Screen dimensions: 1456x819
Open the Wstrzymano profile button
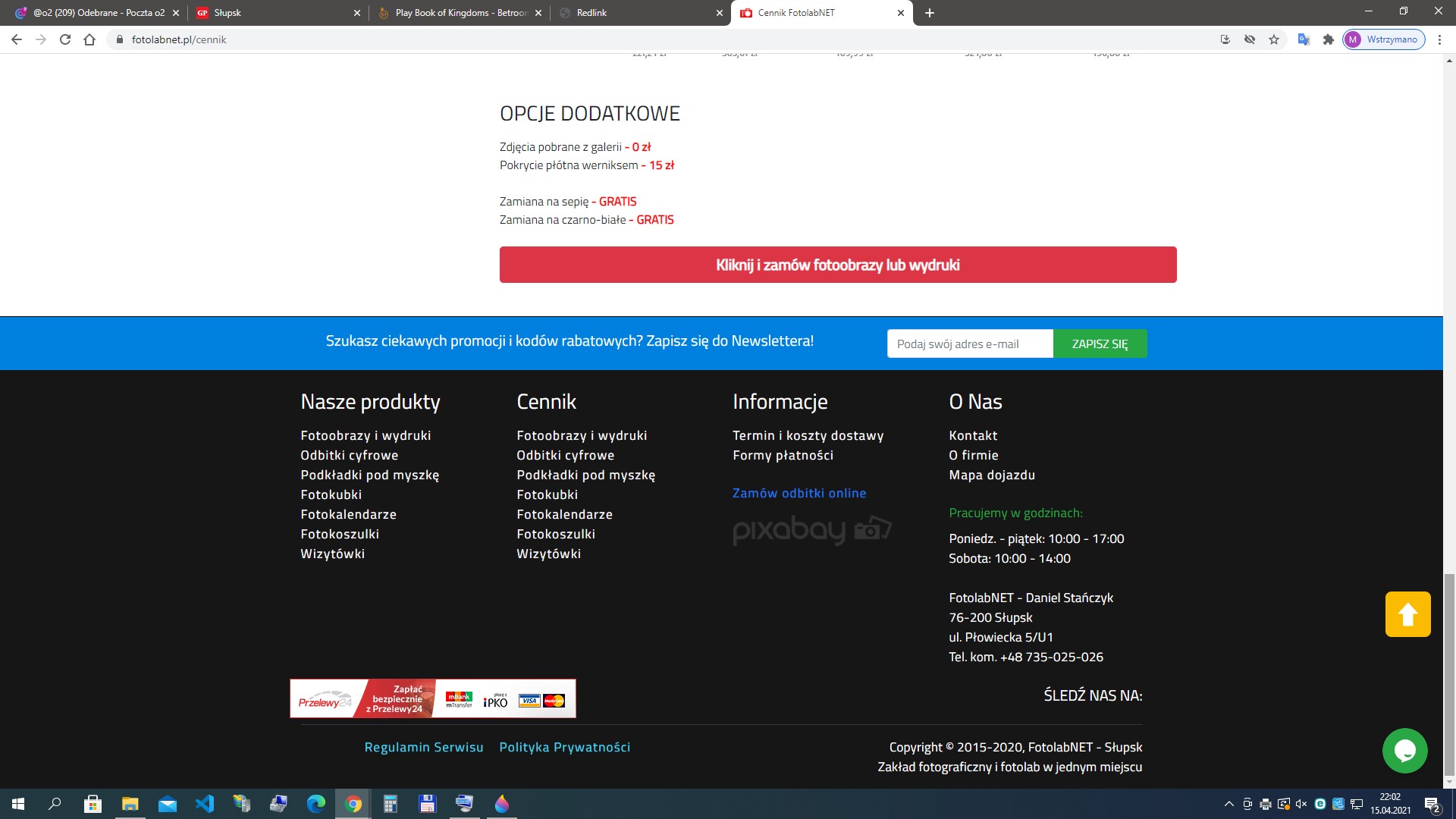tap(1384, 39)
